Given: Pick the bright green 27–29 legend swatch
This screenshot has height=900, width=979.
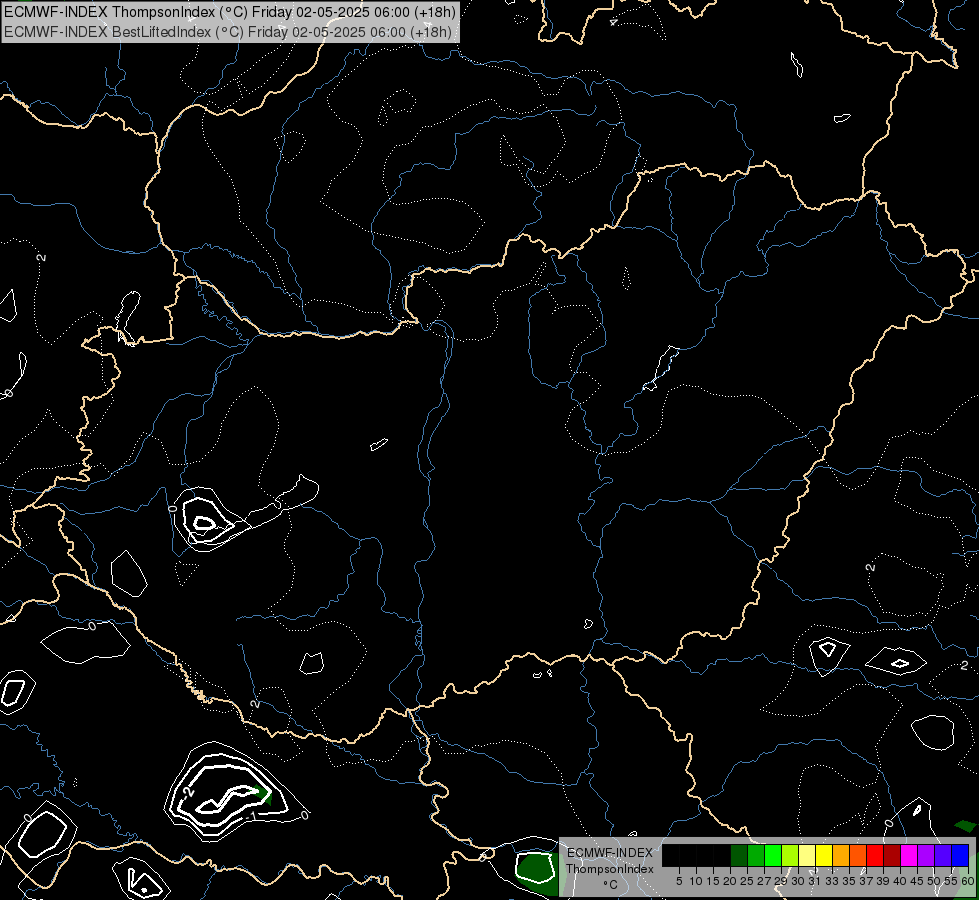Looking at the screenshot, I should 773,855.
